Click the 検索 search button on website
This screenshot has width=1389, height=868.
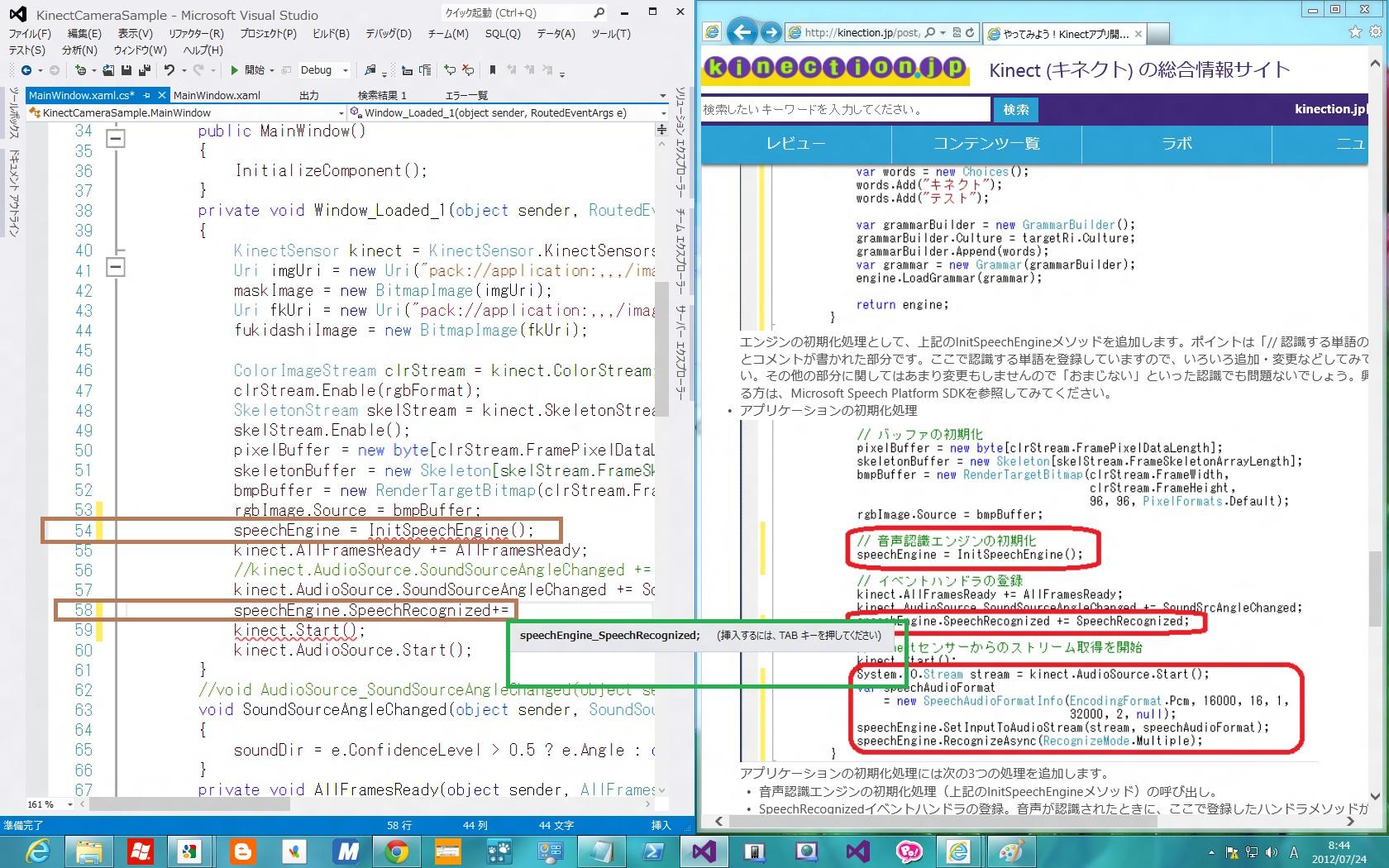tap(1015, 109)
